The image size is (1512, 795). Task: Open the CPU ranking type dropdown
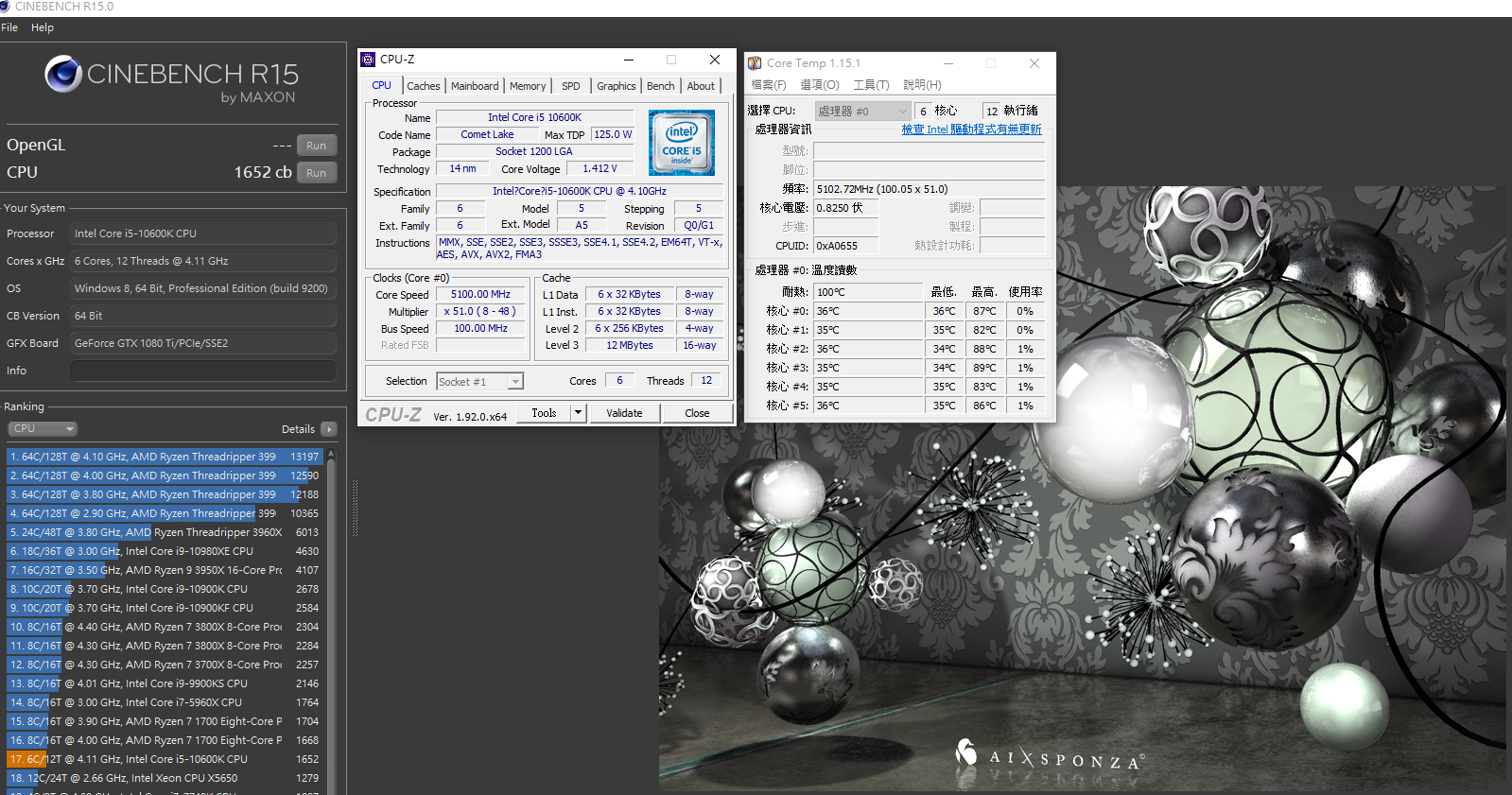pos(43,428)
